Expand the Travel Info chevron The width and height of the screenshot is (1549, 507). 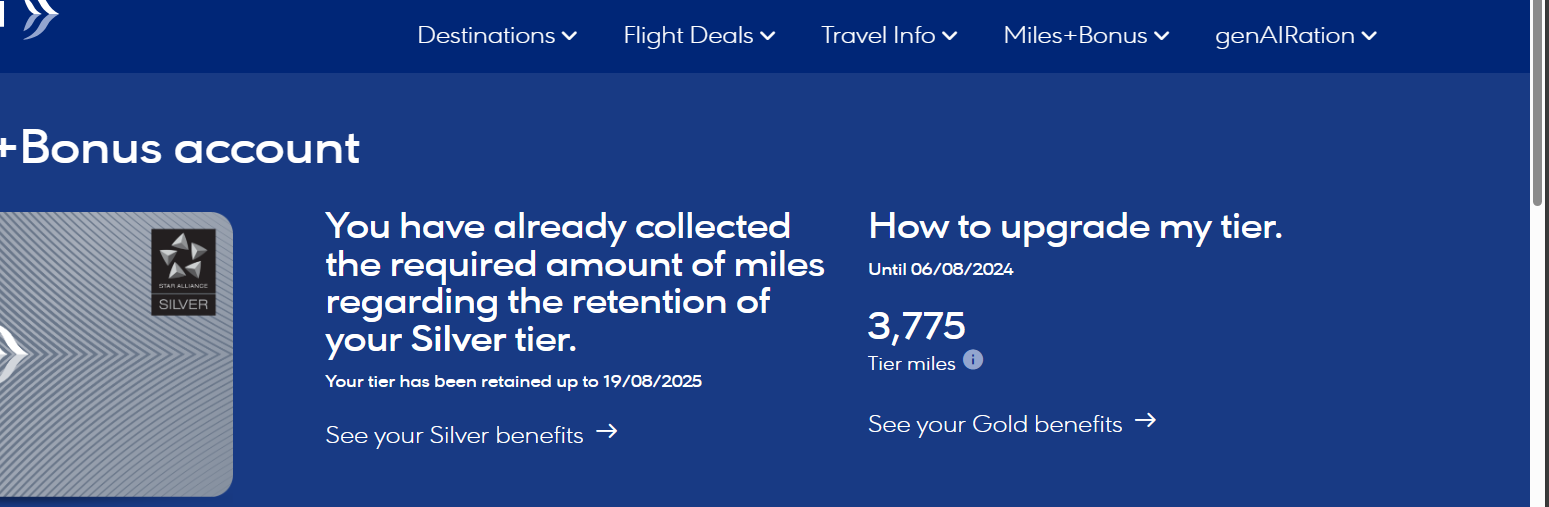[x=949, y=36]
